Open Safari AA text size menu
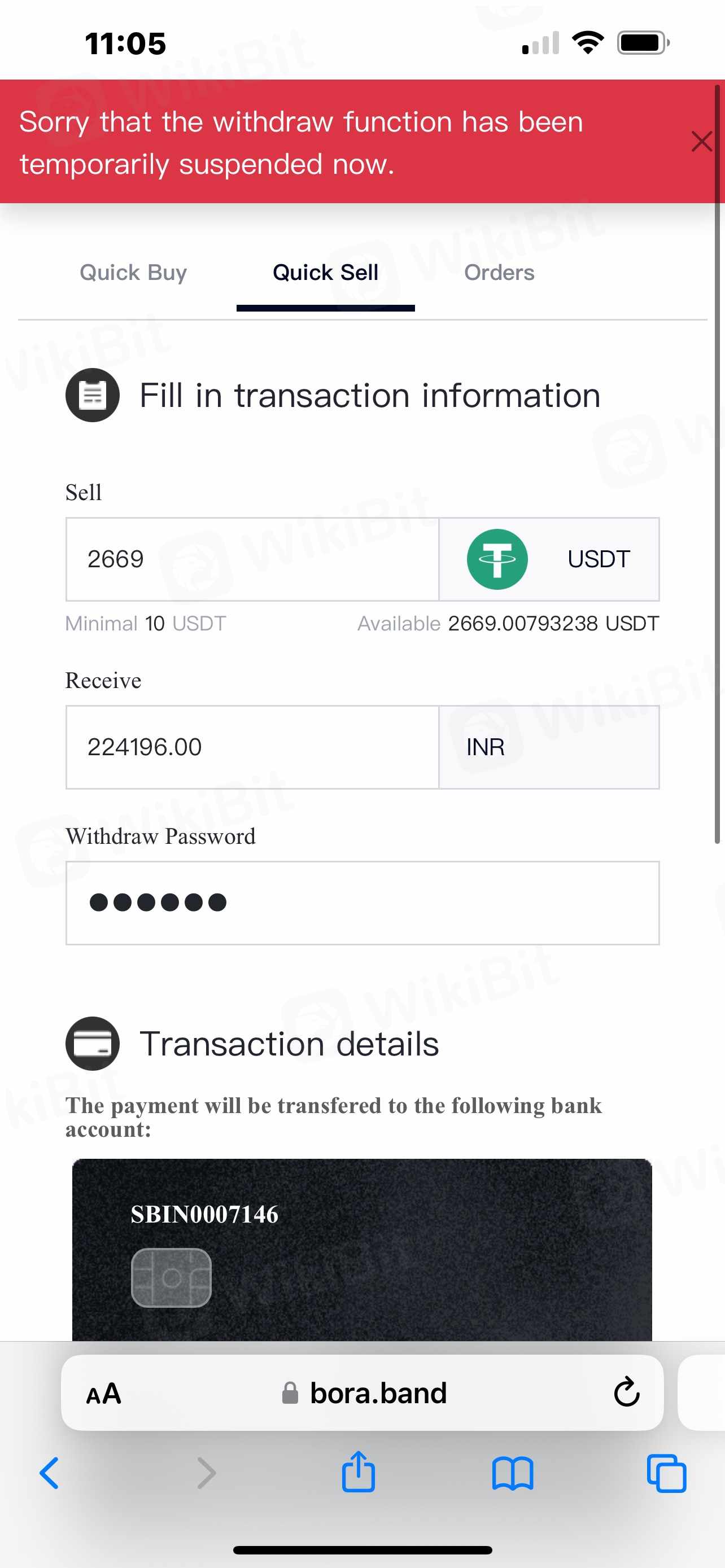This screenshot has width=725, height=1568. click(x=104, y=1393)
